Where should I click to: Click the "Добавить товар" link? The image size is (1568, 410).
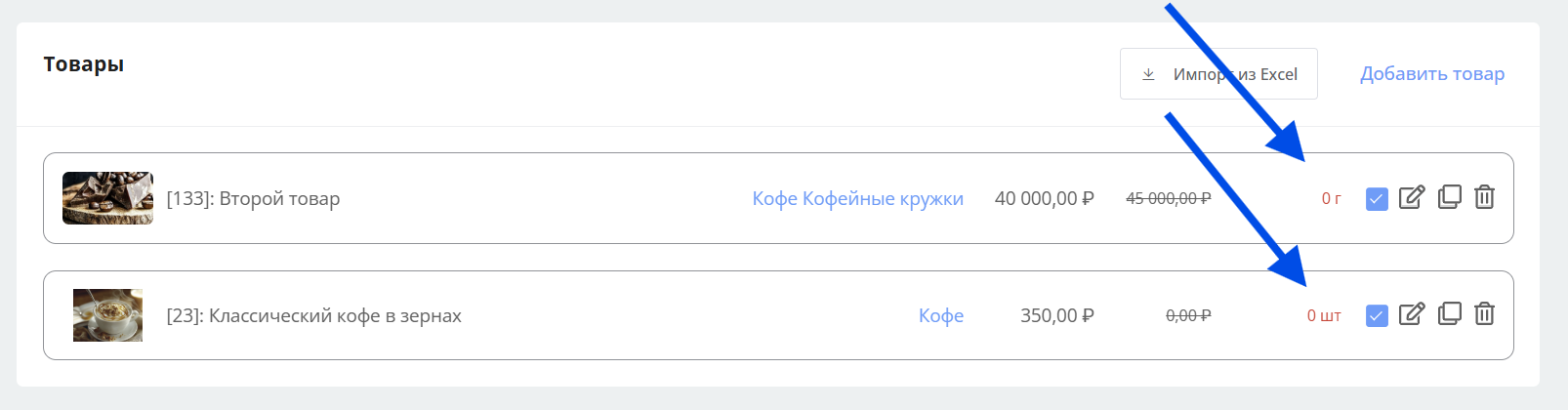[x=1432, y=74]
